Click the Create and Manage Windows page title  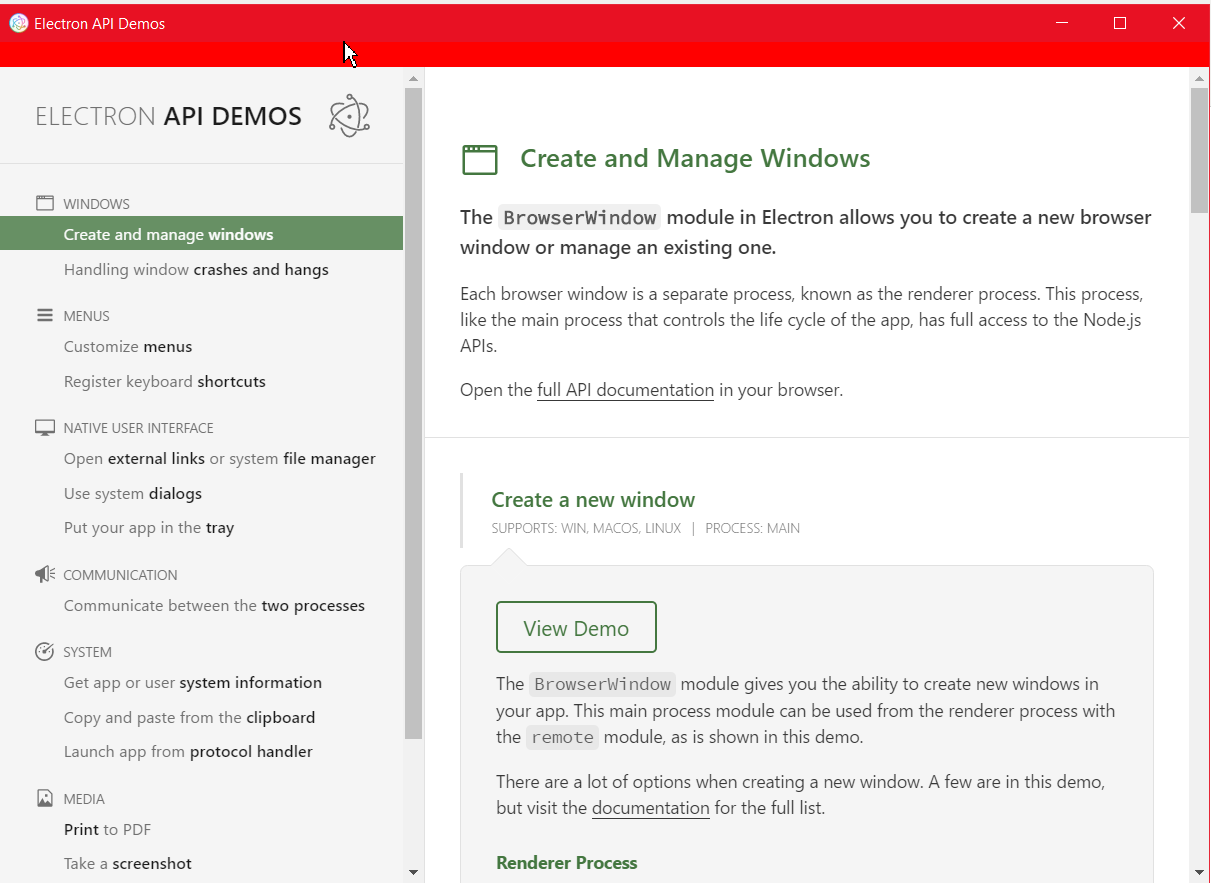695,158
